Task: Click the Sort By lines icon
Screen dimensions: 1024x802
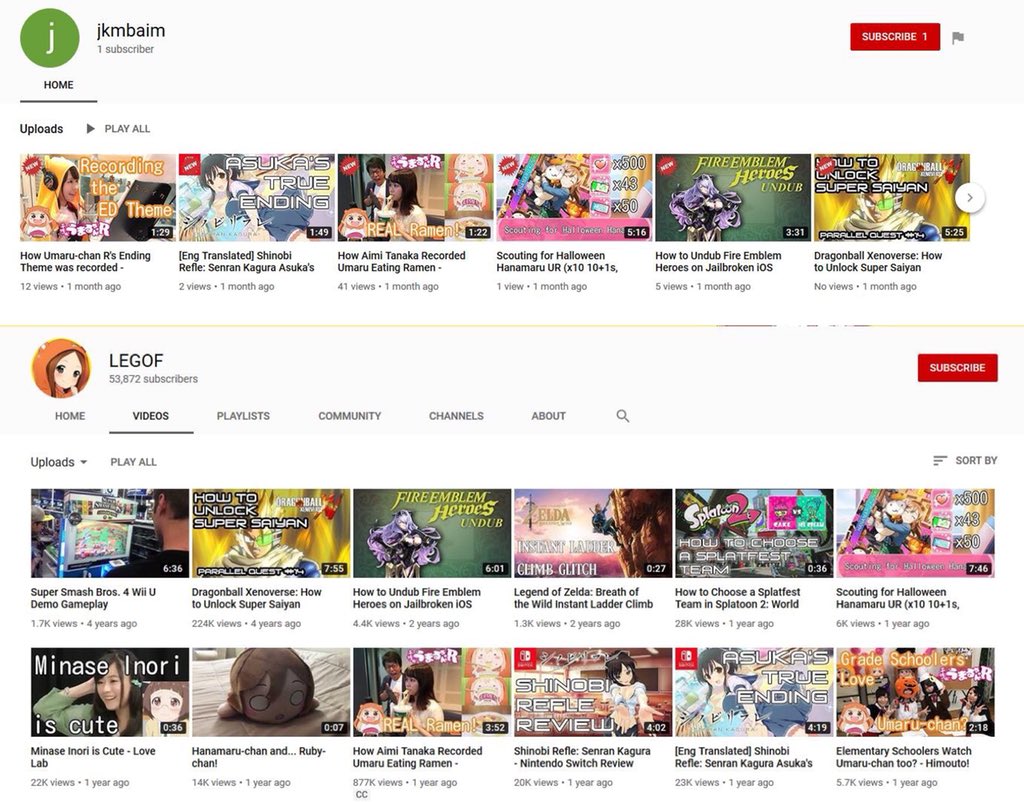Action: coord(940,460)
